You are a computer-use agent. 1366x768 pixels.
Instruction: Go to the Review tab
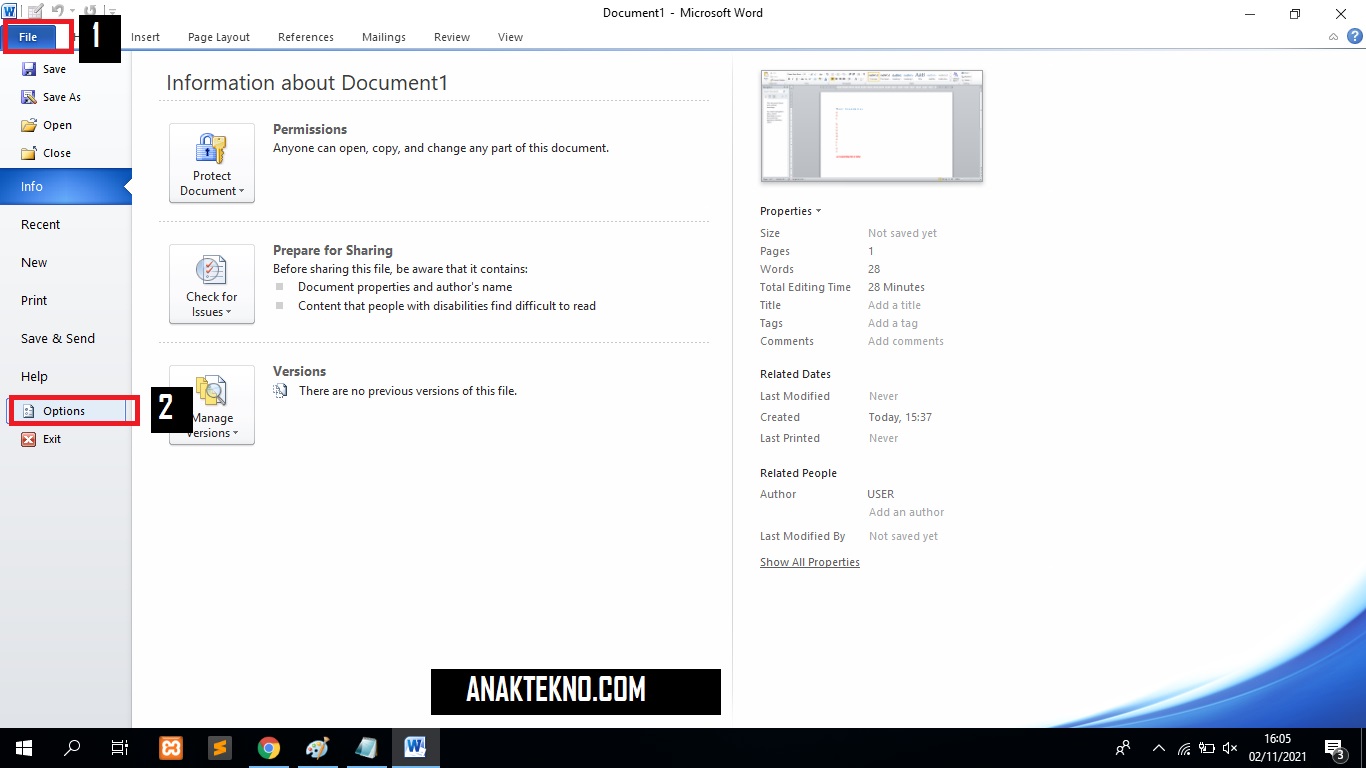tap(452, 37)
